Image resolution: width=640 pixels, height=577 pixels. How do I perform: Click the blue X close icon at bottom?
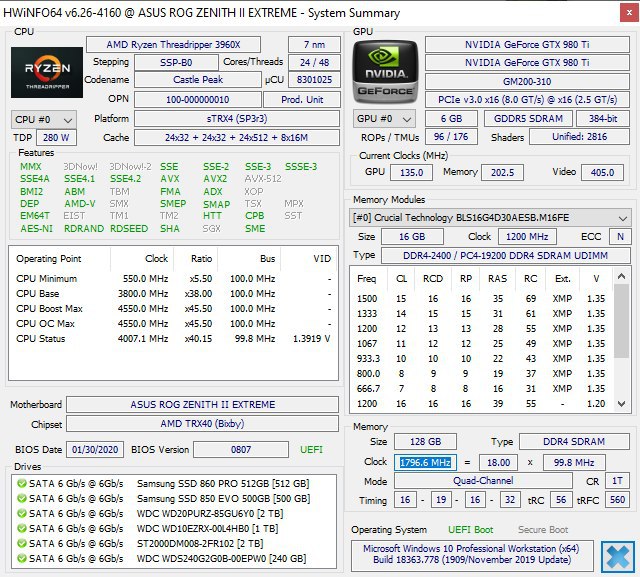click(x=618, y=556)
